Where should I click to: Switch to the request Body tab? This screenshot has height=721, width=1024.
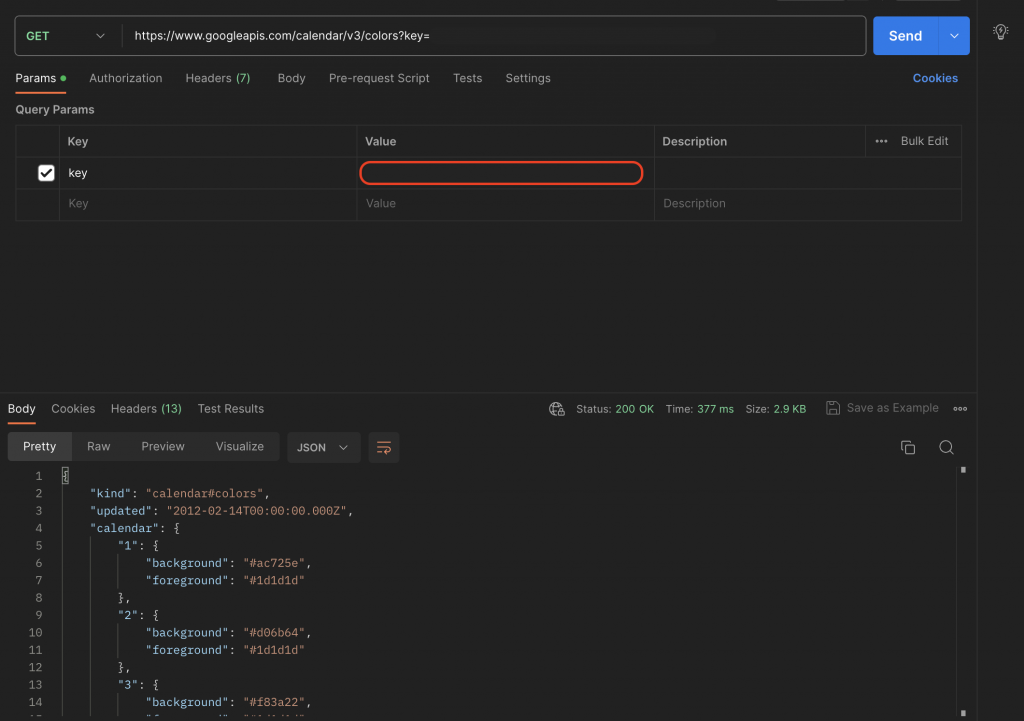click(x=291, y=78)
